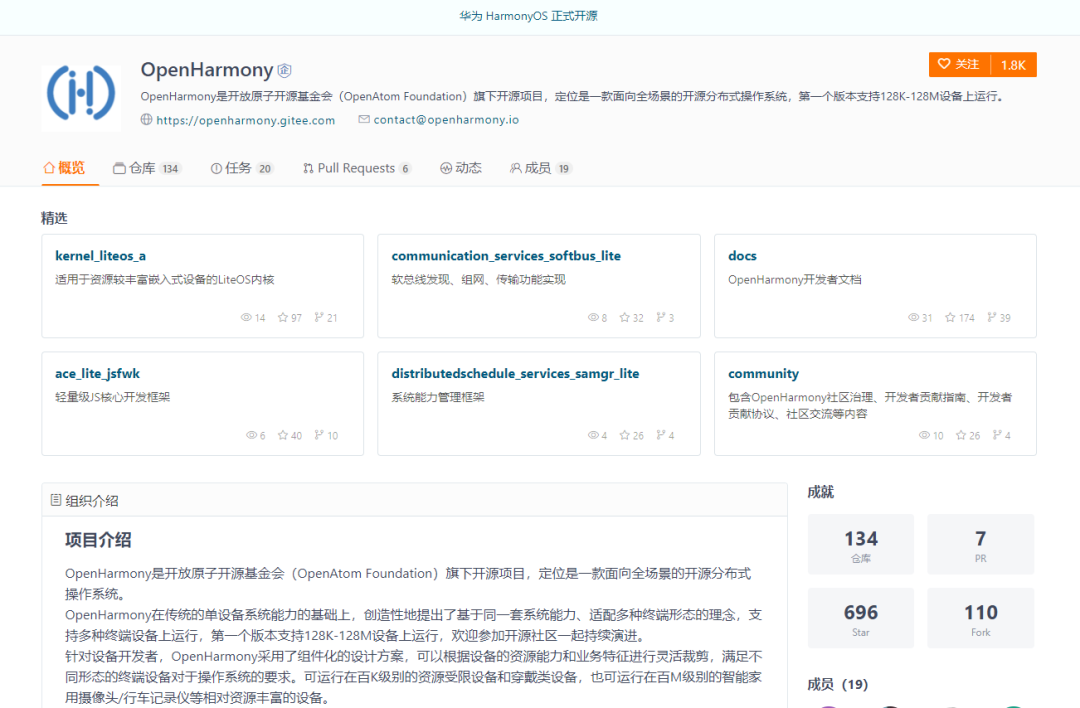The height and width of the screenshot is (708, 1080).
Task: Open the Pull Requests 6 tab
Action: pyautogui.click(x=357, y=168)
